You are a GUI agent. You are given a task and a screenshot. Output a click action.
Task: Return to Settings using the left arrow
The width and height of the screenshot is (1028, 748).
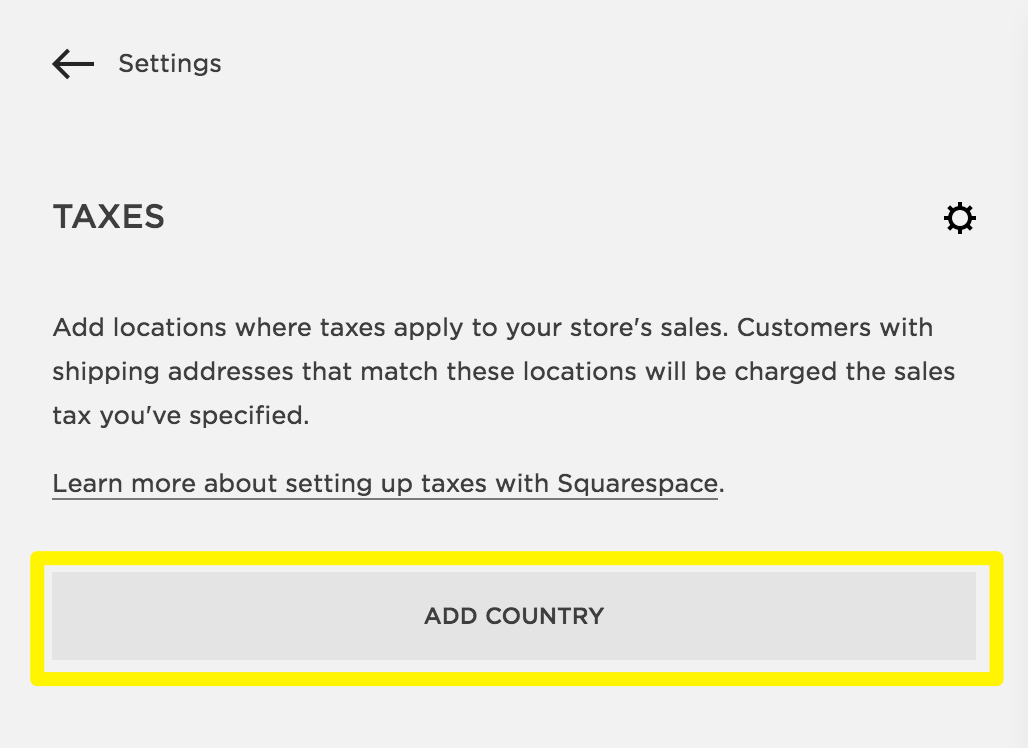click(73, 64)
